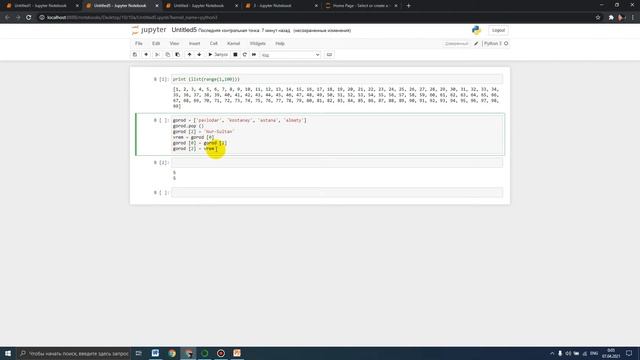Screen dimensions: 640x360
Task: Open a new browser tab
Action: click(409, 6)
